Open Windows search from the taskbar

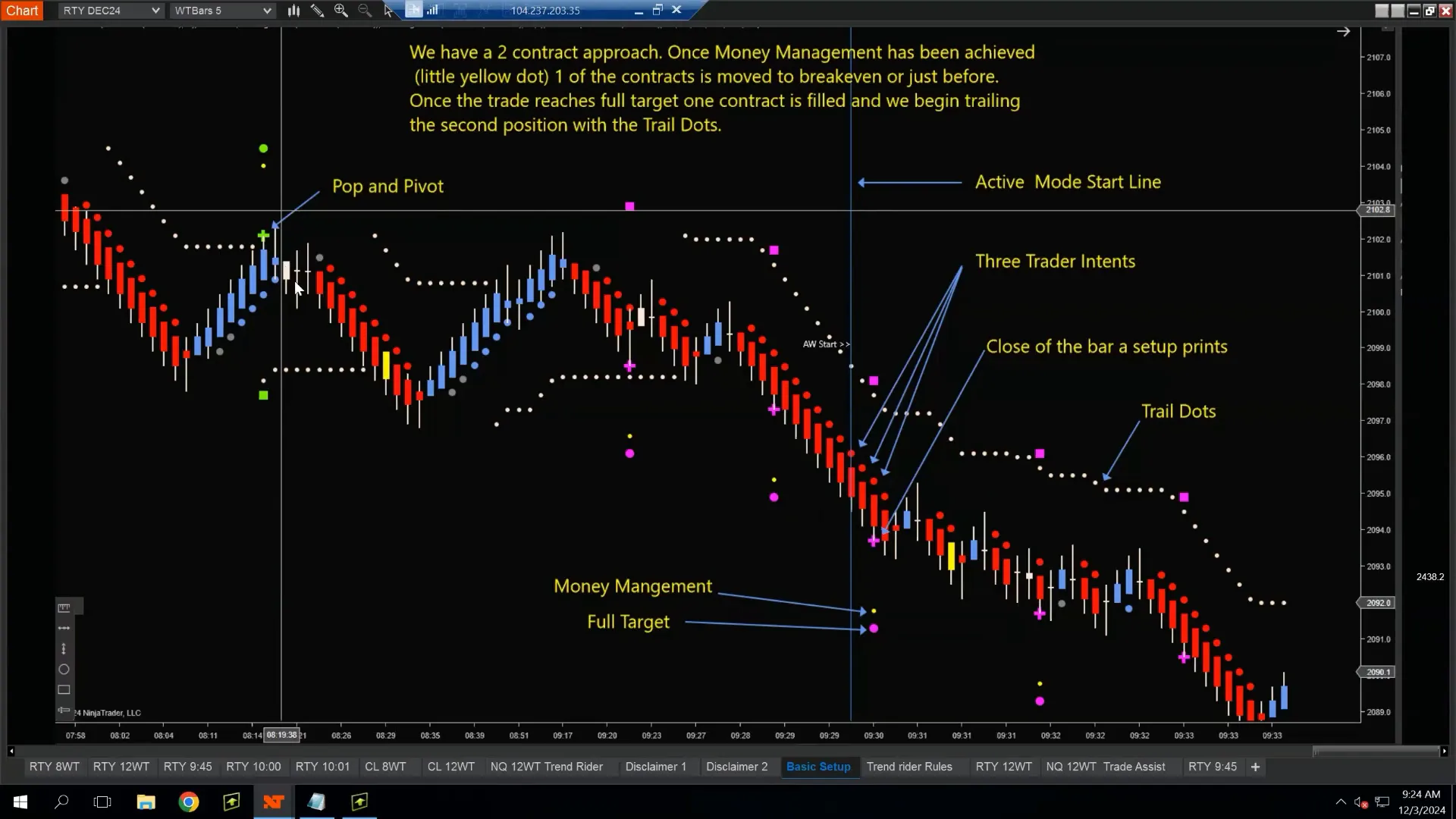click(61, 802)
